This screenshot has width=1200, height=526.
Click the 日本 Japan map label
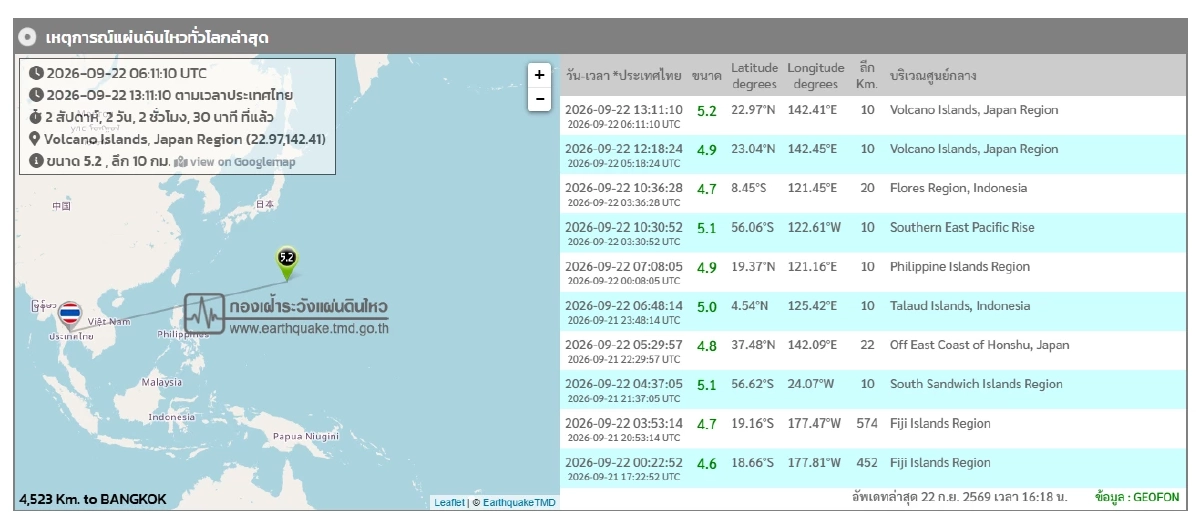pyautogui.click(x=264, y=204)
